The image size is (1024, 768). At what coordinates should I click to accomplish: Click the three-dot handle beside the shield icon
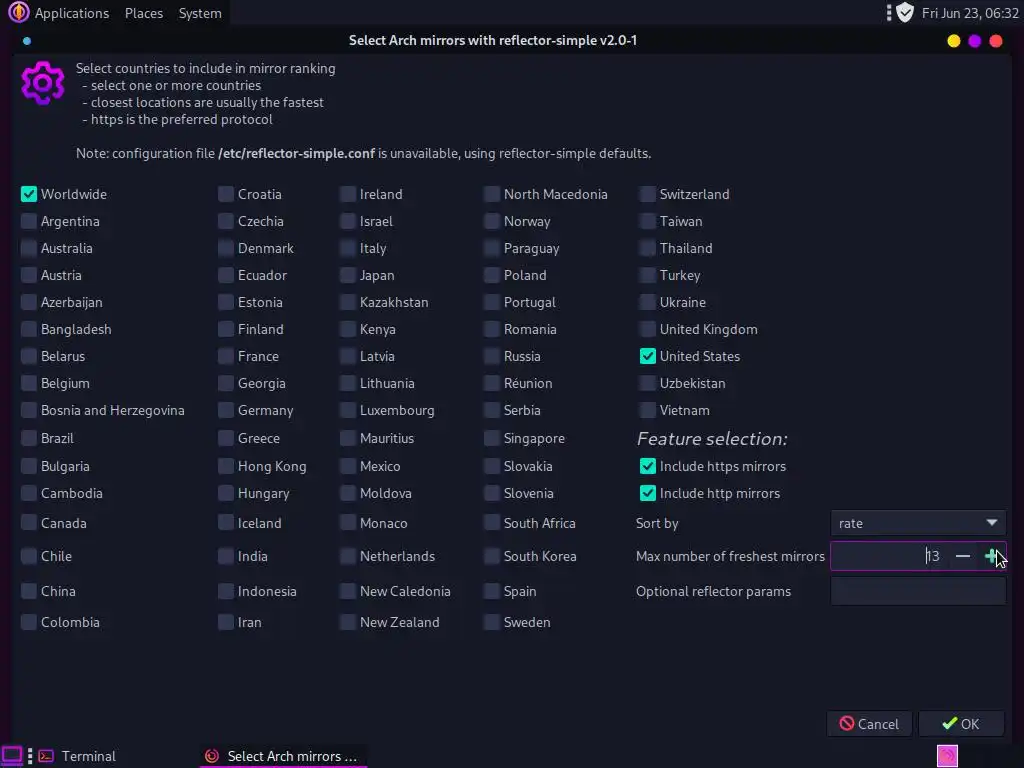tap(888, 12)
